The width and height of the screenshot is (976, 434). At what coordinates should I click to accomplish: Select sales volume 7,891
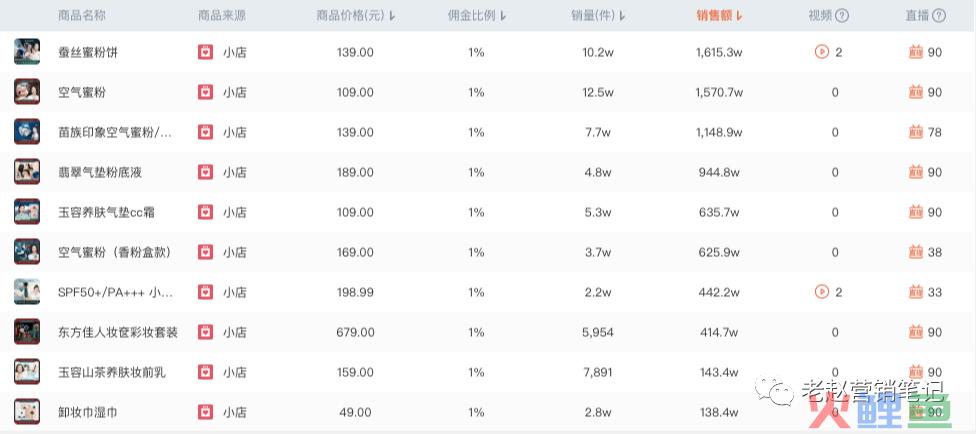click(598, 372)
